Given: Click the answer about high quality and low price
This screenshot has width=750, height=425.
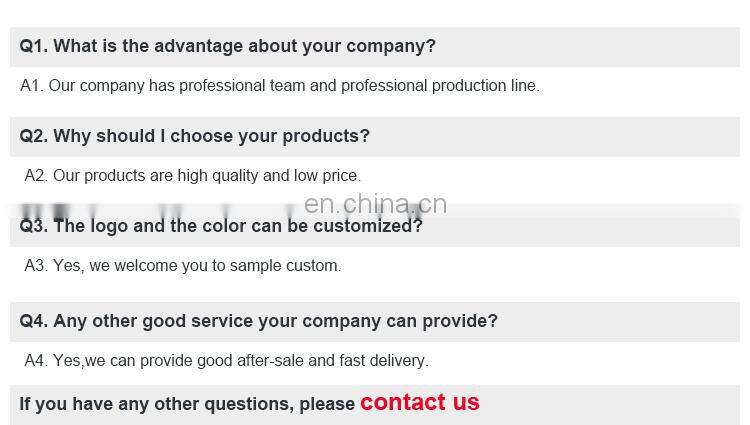Looking at the screenshot, I should click(206, 176).
